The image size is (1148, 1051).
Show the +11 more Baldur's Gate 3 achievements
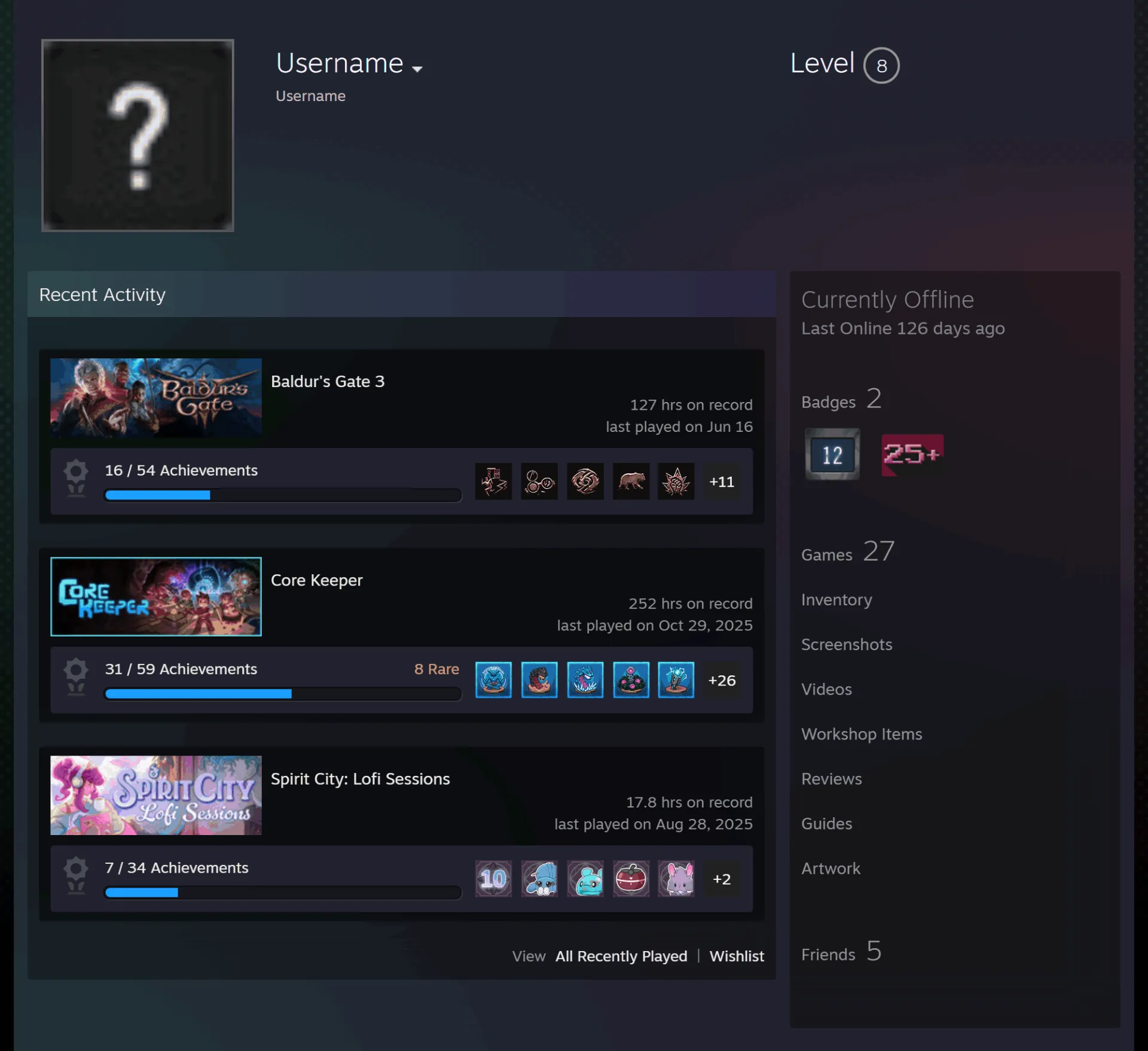722,482
